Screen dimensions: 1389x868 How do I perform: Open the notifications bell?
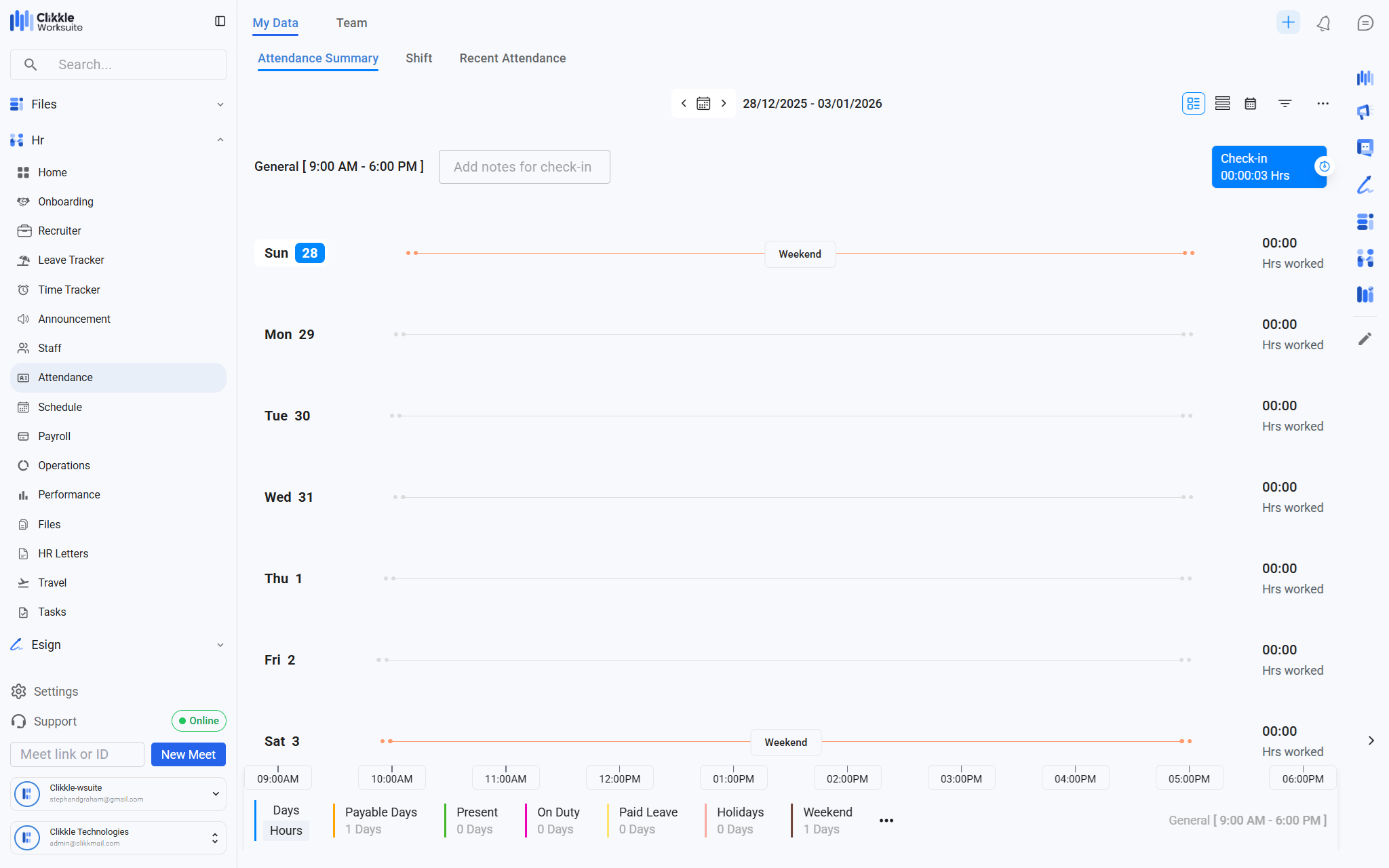click(x=1323, y=23)
